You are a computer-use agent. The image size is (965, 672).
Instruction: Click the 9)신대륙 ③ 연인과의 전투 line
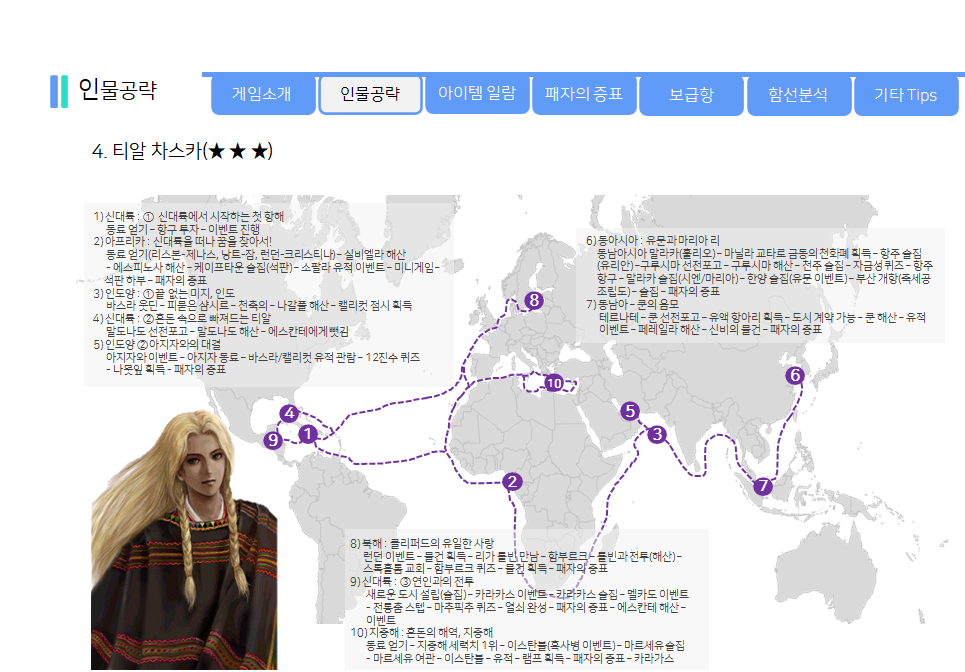coord(412,582)
